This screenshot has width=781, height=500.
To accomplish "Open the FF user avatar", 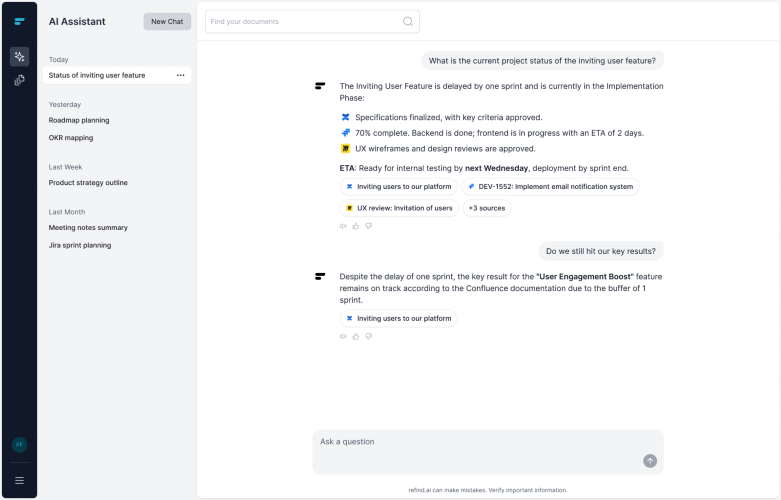I will pos(19,444).
